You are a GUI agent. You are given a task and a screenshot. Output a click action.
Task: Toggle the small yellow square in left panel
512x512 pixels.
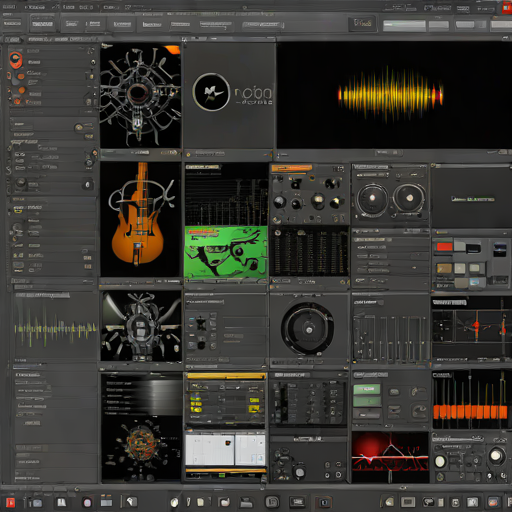91,77
